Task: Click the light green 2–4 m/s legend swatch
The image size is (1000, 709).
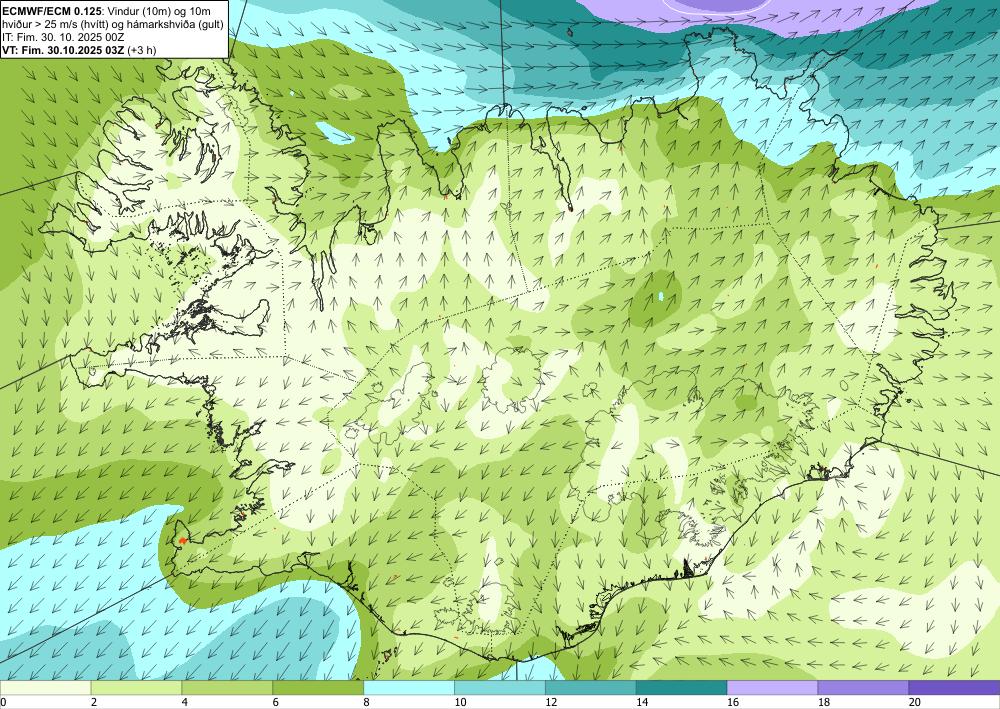Action: pos(136,687)
